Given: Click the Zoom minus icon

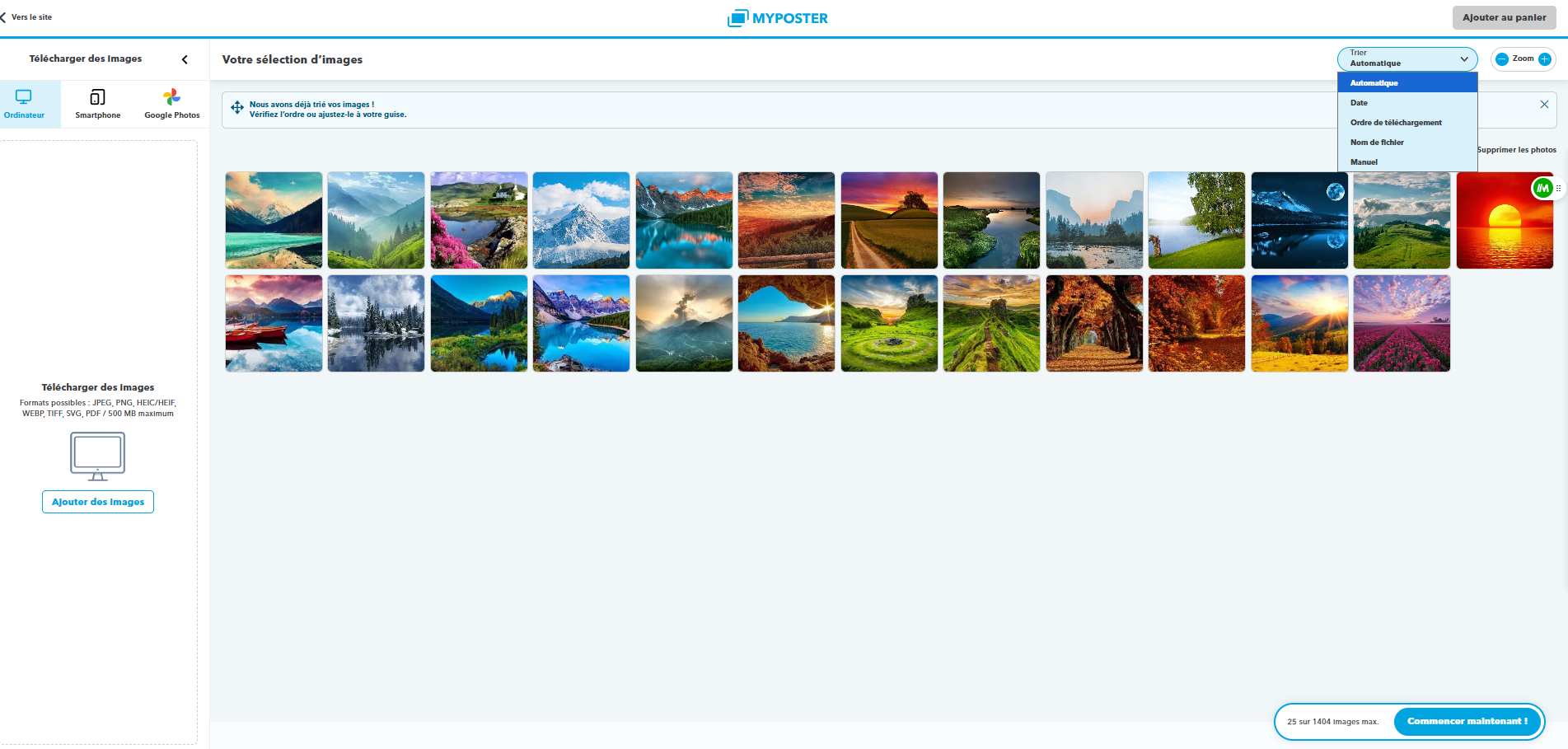Looking at the screenshot, I should tap(1501, 59).
